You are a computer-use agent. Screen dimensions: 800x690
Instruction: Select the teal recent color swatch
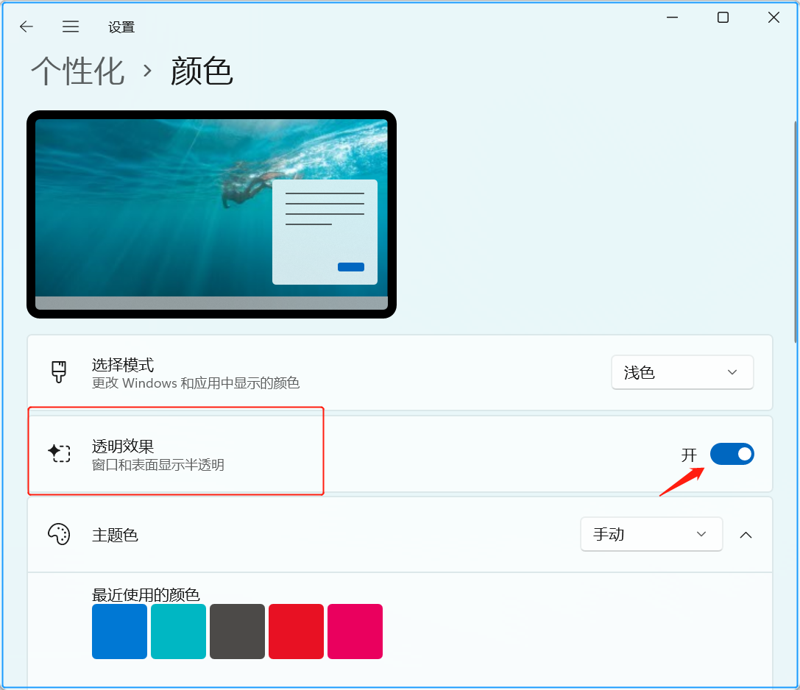coord(178,631)
